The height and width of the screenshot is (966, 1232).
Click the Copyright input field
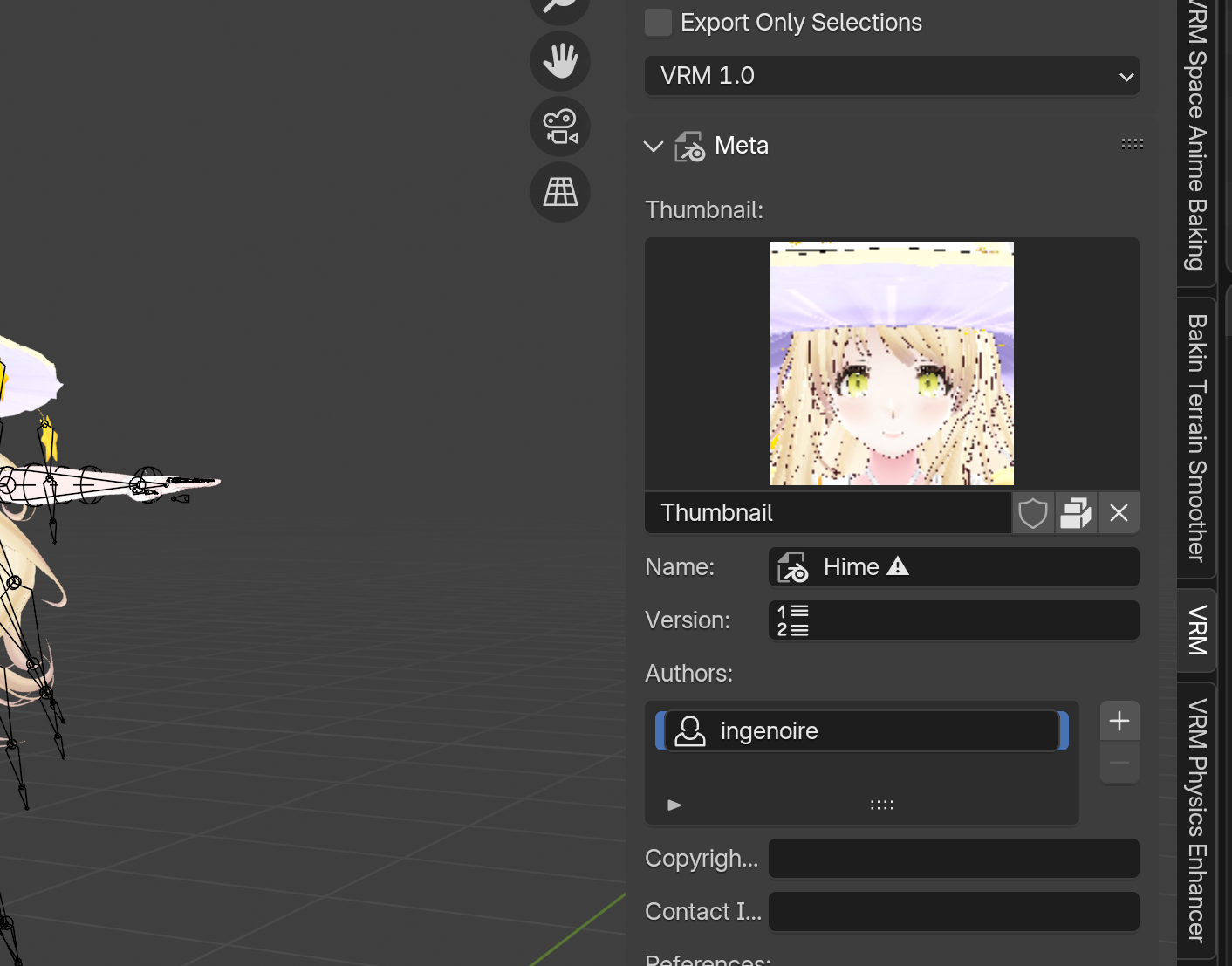[954, 859]
